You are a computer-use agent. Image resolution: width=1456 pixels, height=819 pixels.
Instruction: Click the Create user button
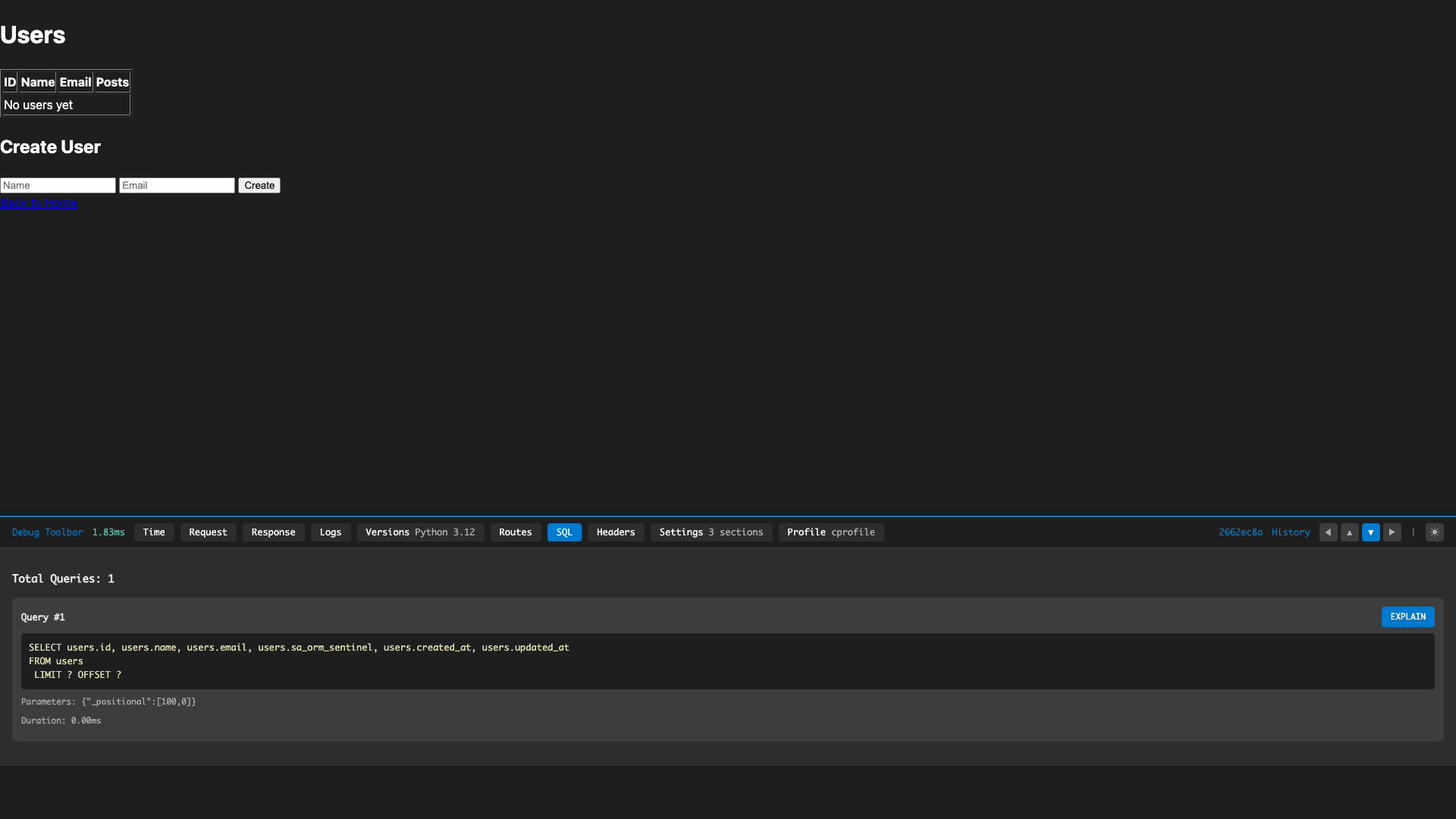[x=259, y=186]
